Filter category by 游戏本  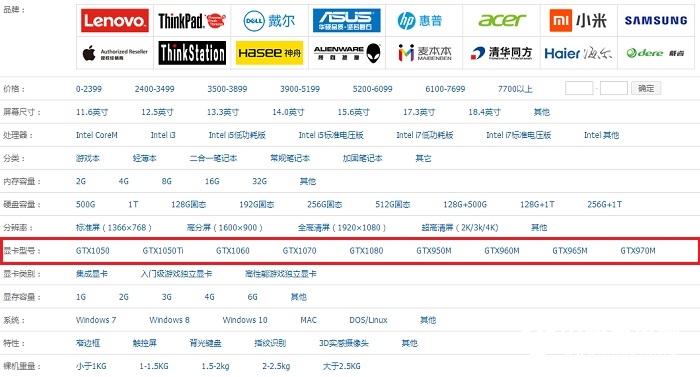pos(88,158)
